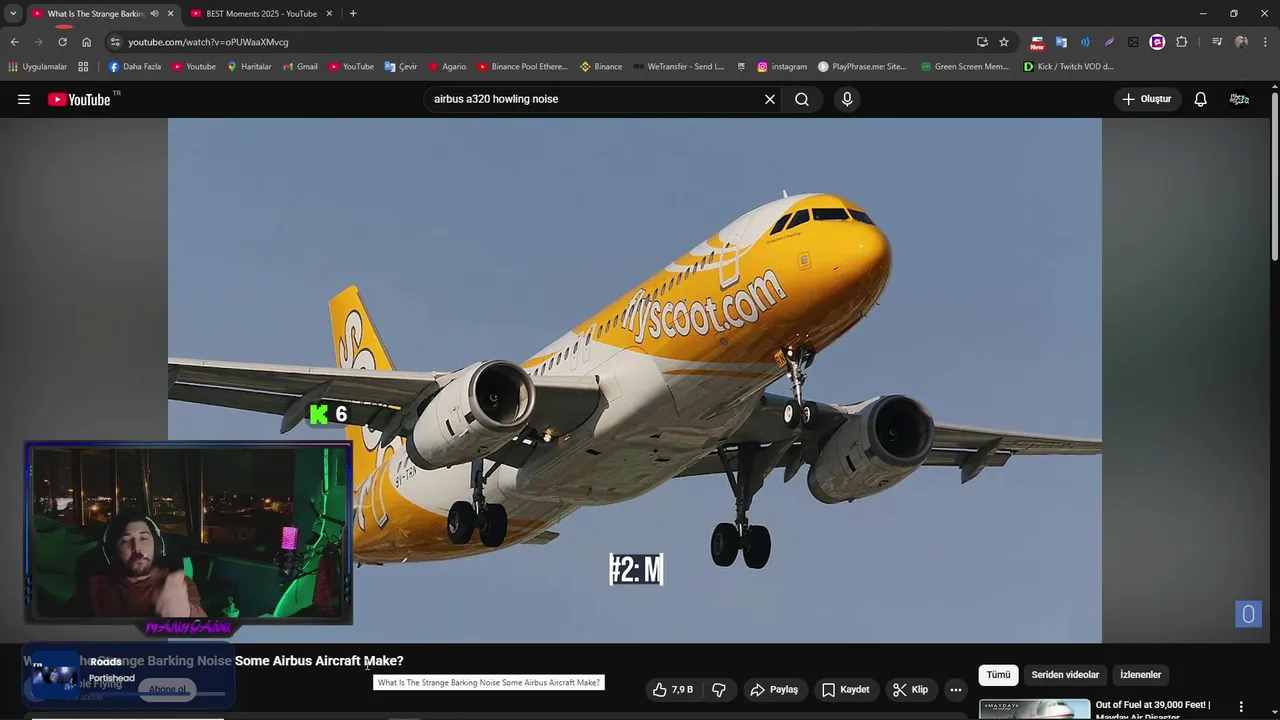
Task: Click the purple S extension icon
Action: (x=1157, y=42)
